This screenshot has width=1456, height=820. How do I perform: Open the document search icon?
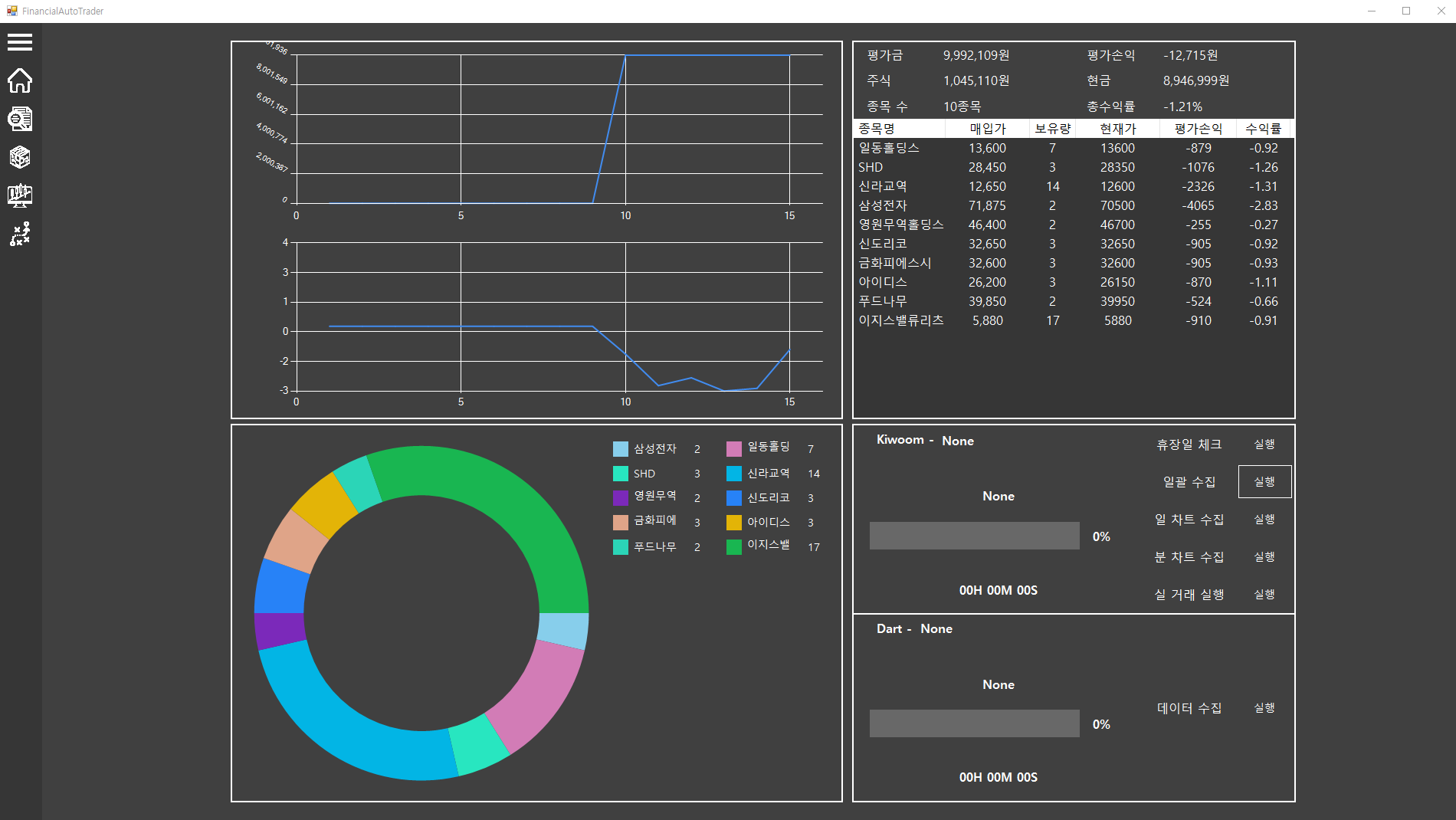click(20, 119)
